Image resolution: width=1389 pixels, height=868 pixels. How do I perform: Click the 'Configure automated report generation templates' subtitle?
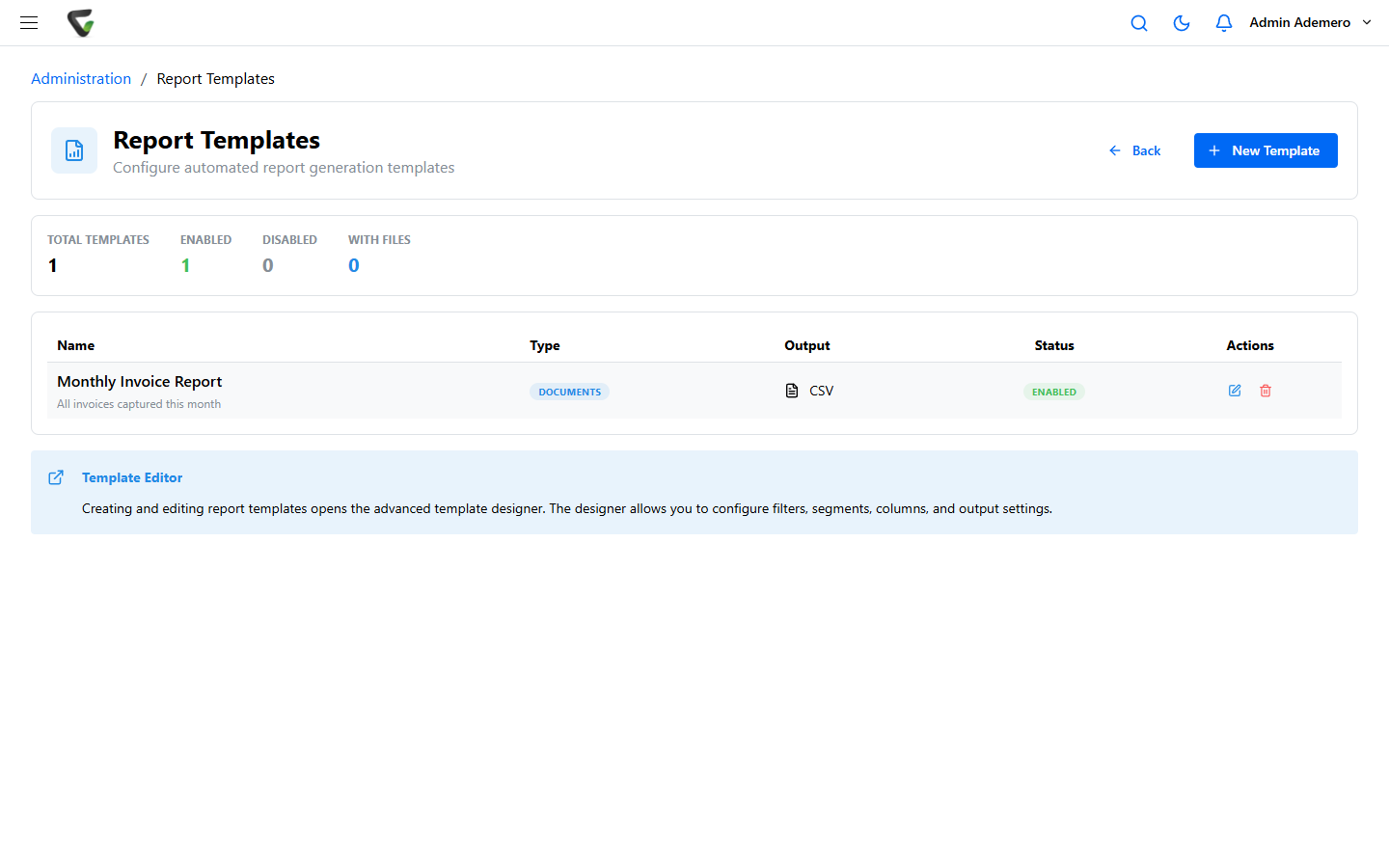[x=284, y=168]
